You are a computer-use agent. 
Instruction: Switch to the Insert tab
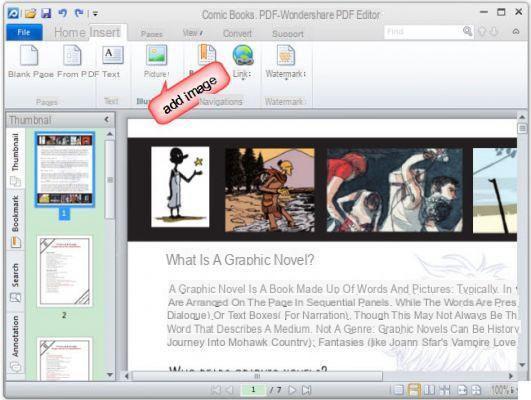pyautogui.click(x=105, y=33)
